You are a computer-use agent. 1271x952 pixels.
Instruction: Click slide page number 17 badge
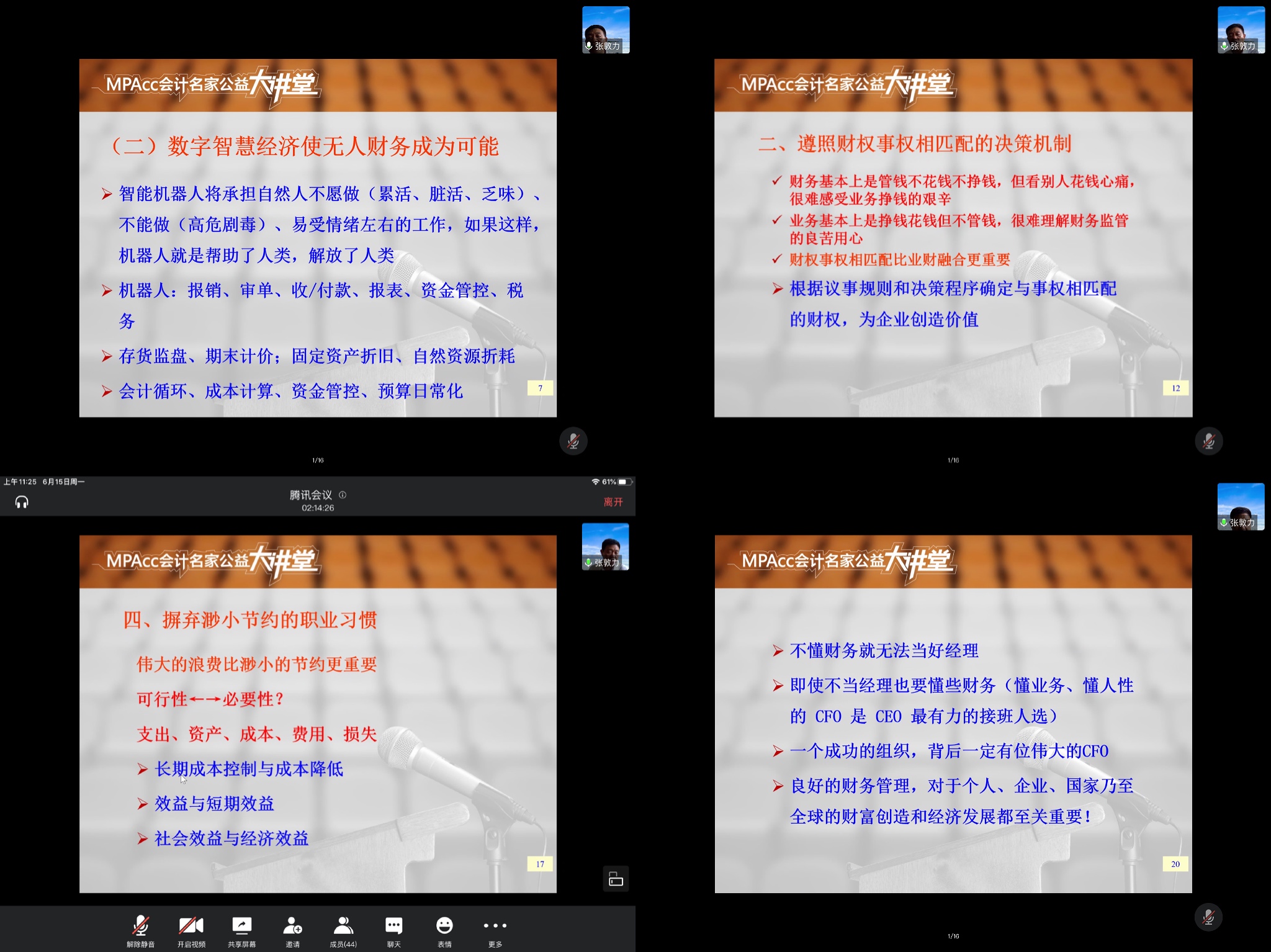coord(540,864)
